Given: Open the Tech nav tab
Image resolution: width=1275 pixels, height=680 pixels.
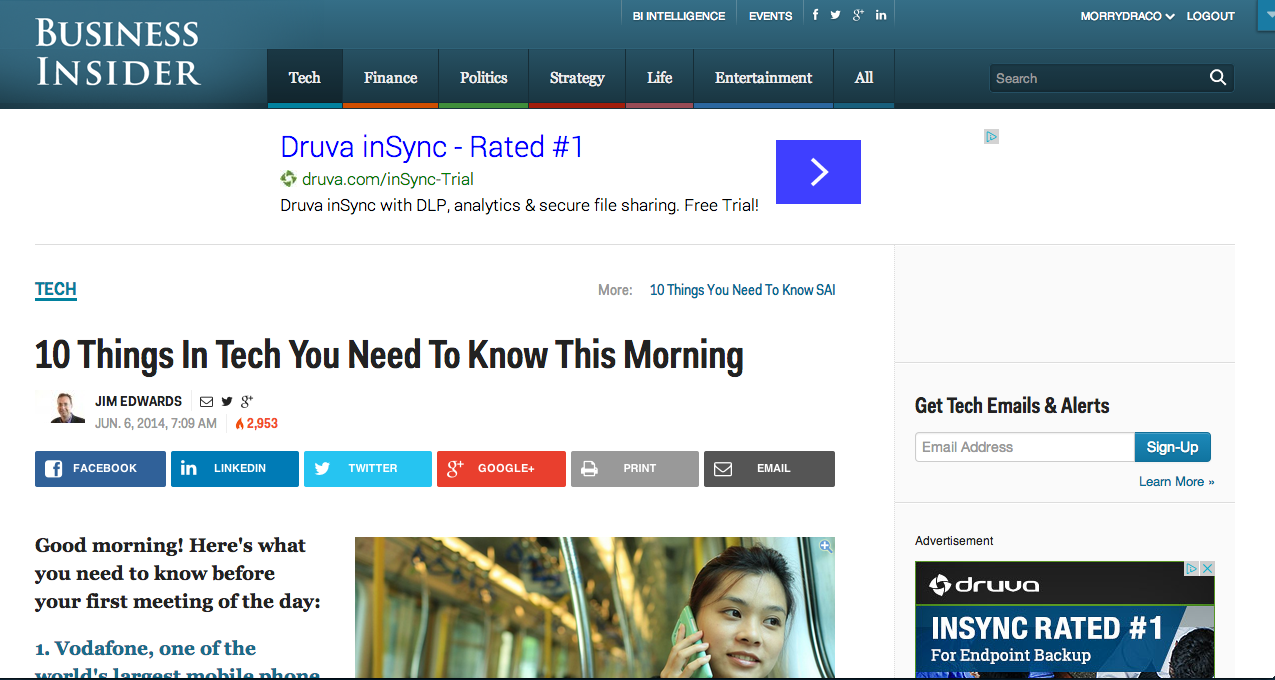Looking at the screenshot, I should coord(305,78).
